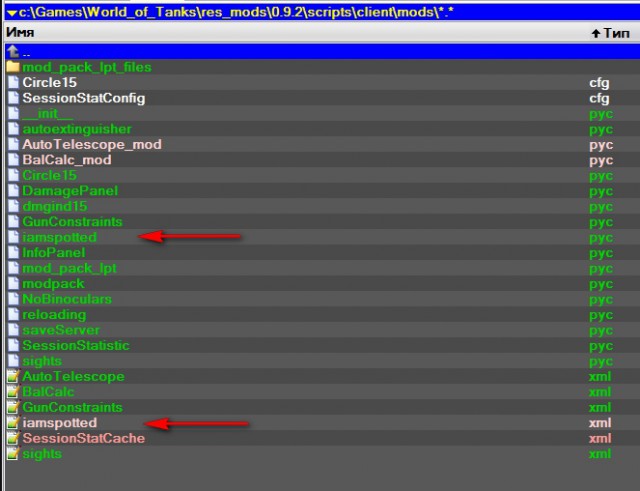Click the NoBinoculars file icon
640x491 pixels.
(13, 299)
